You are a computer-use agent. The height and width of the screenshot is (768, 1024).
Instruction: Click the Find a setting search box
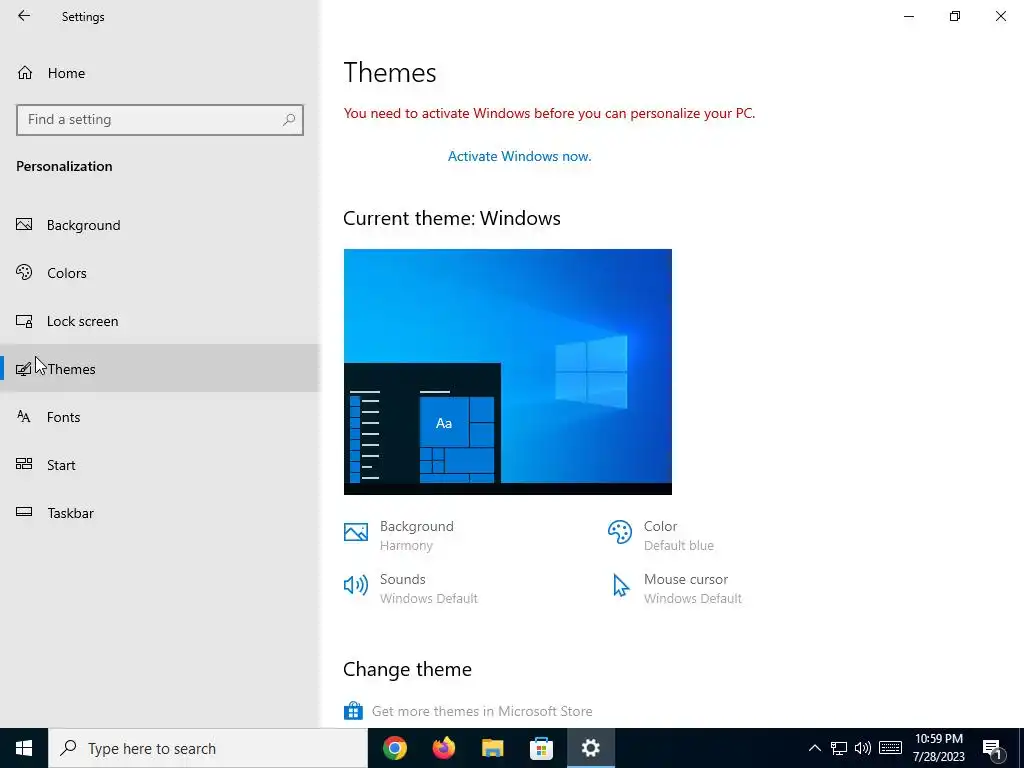[160, 120]
